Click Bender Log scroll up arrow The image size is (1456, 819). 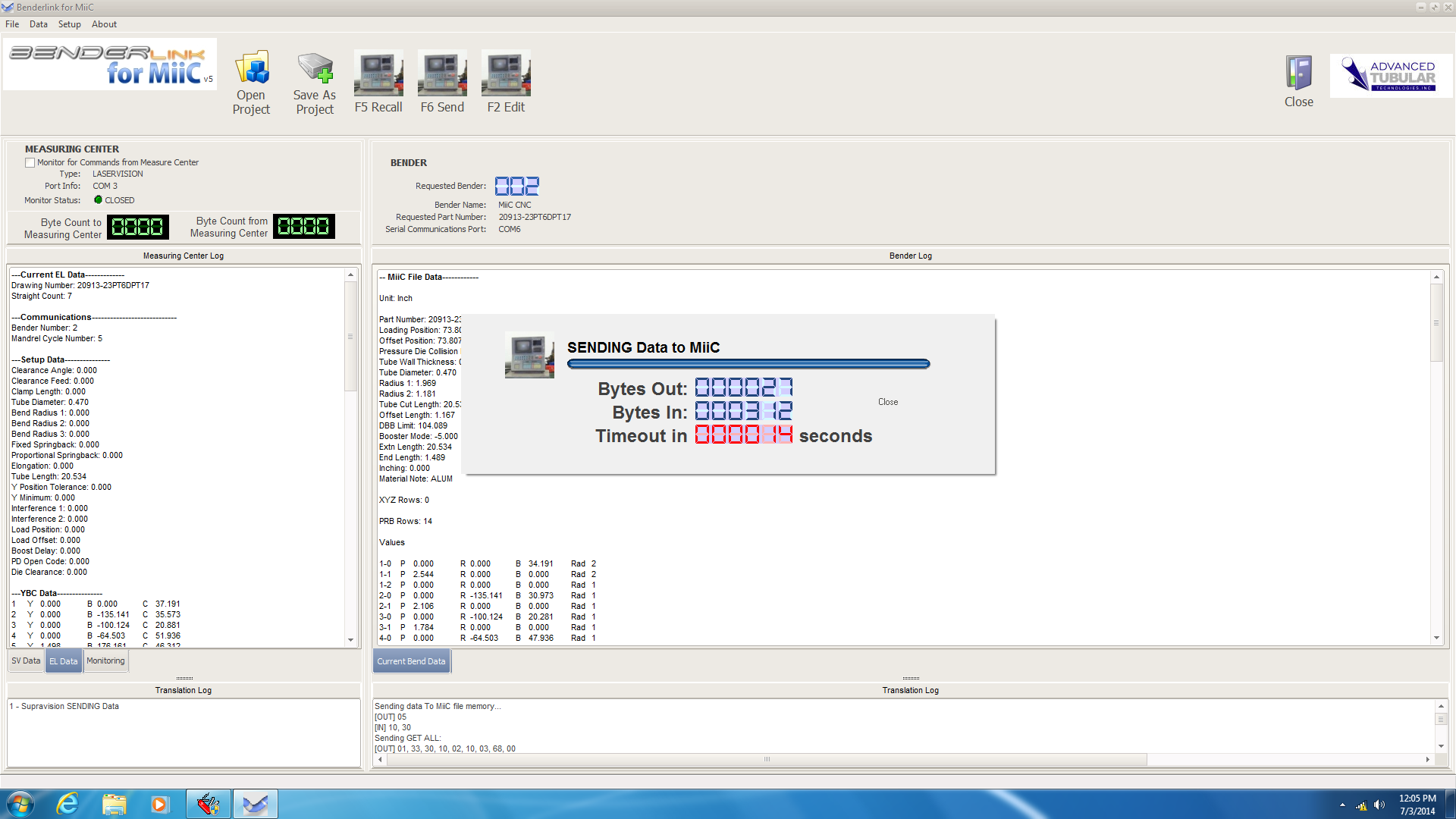tap(1436, 277)
